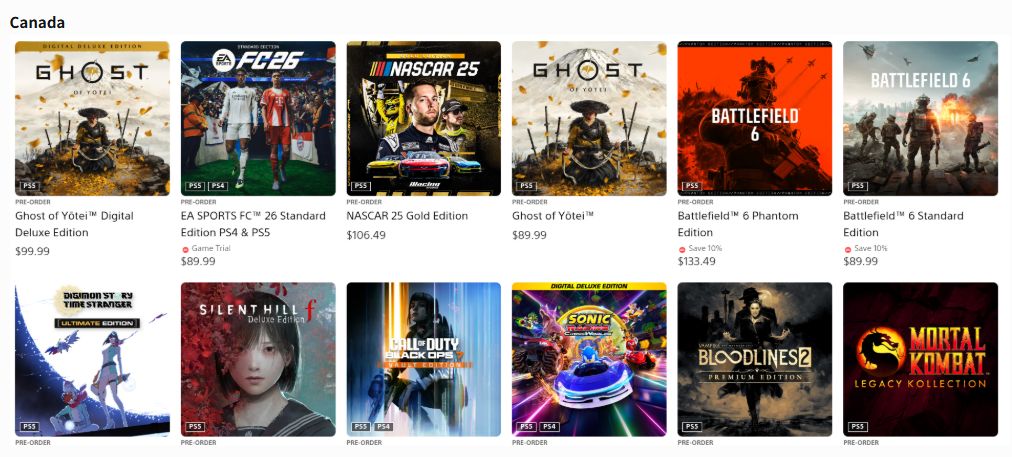Select Silent Hill f Deluxe Edition cover
Screen dimensions: 1012x457
click(x=258, y=359)
